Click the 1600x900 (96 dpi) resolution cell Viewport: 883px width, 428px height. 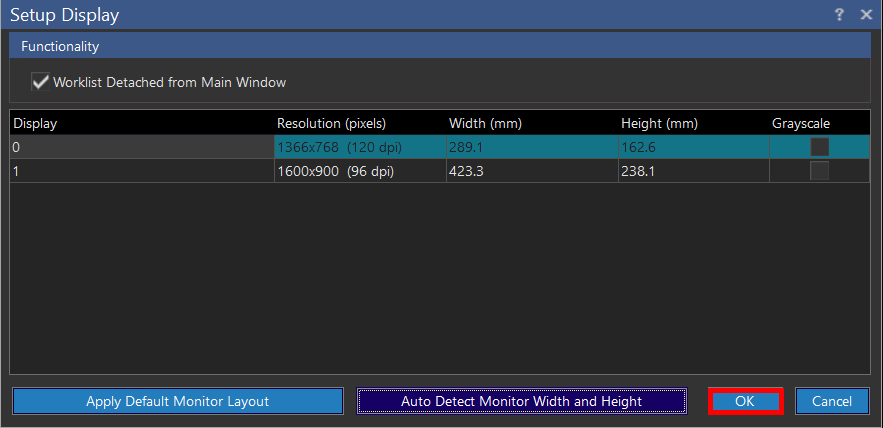coord(359,171)
